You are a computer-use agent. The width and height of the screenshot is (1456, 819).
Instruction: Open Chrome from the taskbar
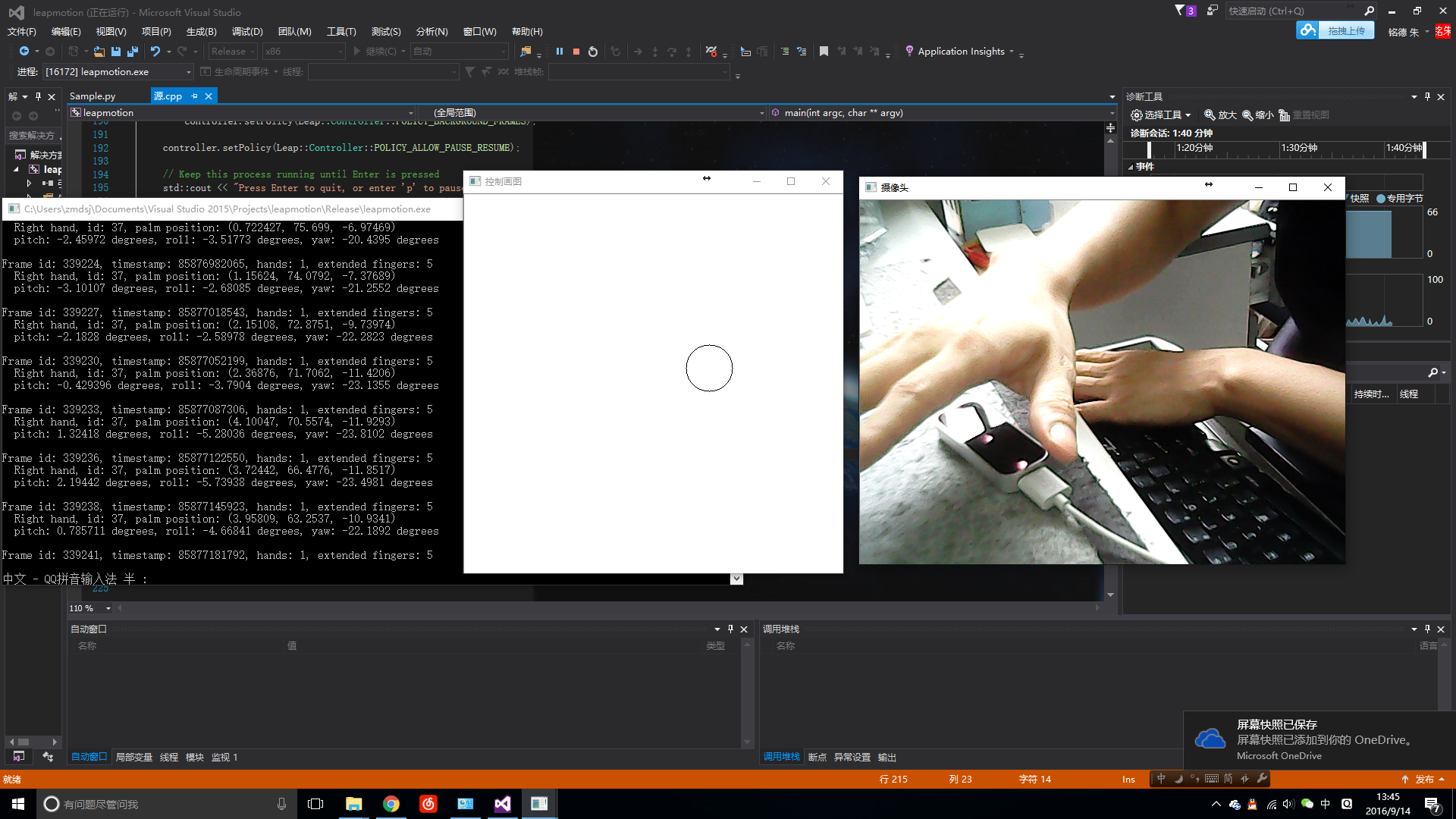[x=391, y=804]
